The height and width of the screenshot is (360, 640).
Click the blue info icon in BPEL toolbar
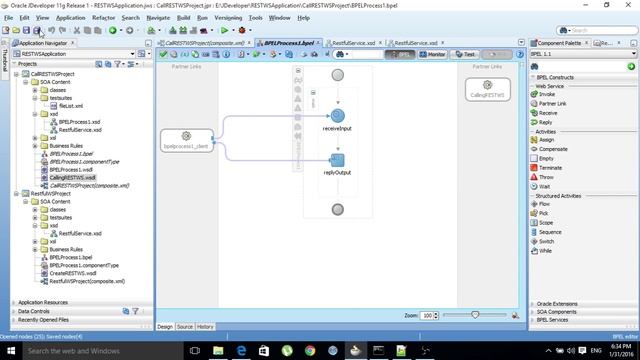(x=226, y=54)
